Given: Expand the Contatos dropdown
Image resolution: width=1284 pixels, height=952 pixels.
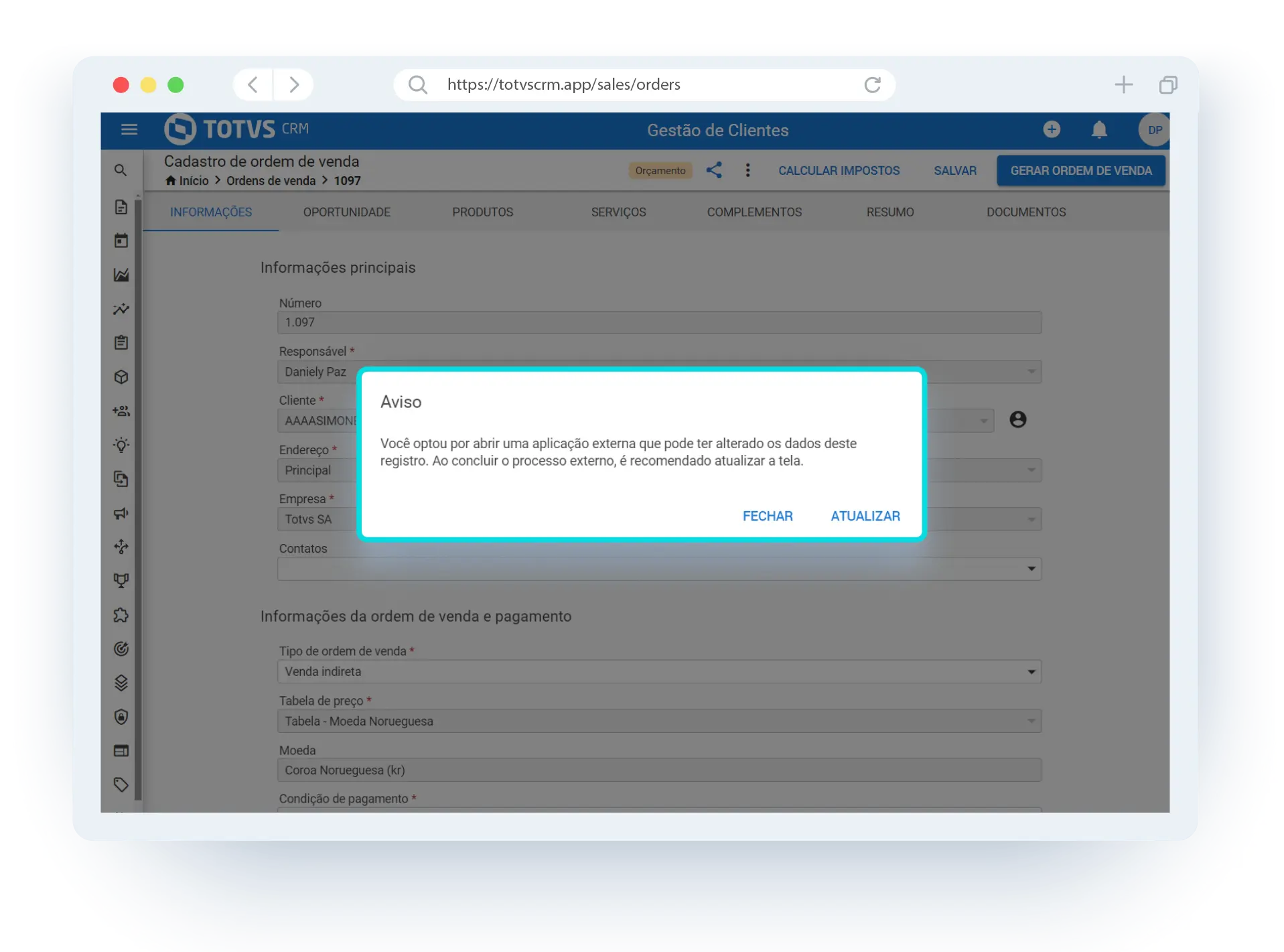Looking at the screenshot, I should pyautogui.click(x=659, y=569).
